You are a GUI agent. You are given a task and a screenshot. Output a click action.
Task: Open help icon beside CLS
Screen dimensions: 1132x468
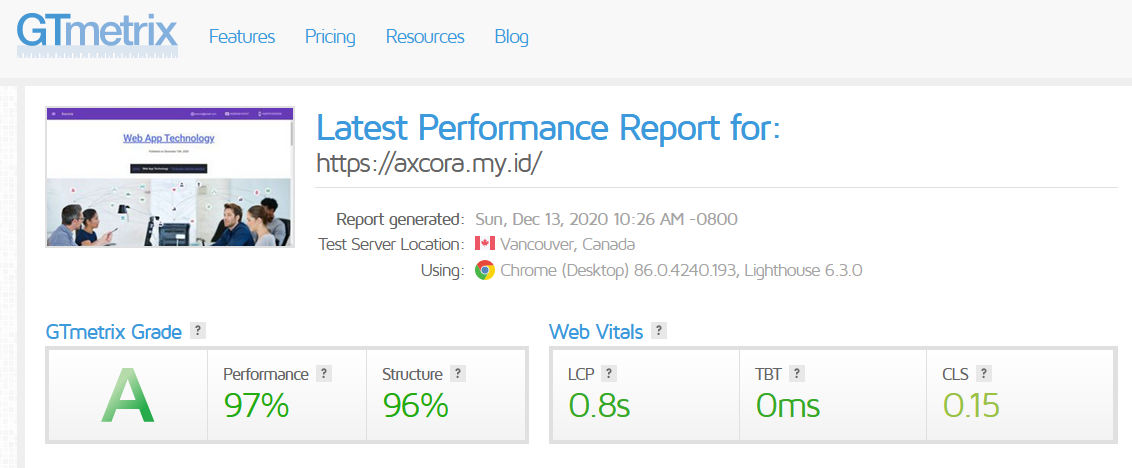tap(983, 373)
